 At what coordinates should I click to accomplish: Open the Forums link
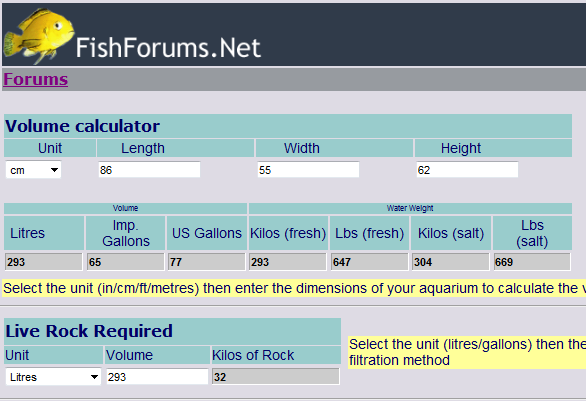36,79
